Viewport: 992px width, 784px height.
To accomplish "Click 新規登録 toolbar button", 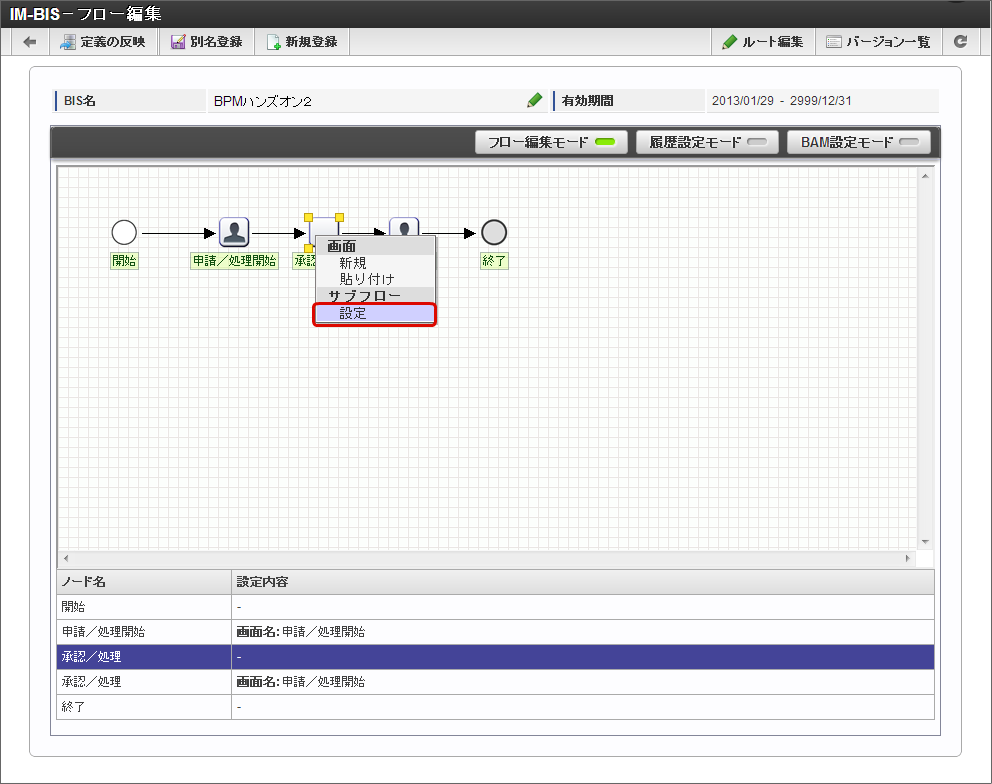I will pos(302,42).
